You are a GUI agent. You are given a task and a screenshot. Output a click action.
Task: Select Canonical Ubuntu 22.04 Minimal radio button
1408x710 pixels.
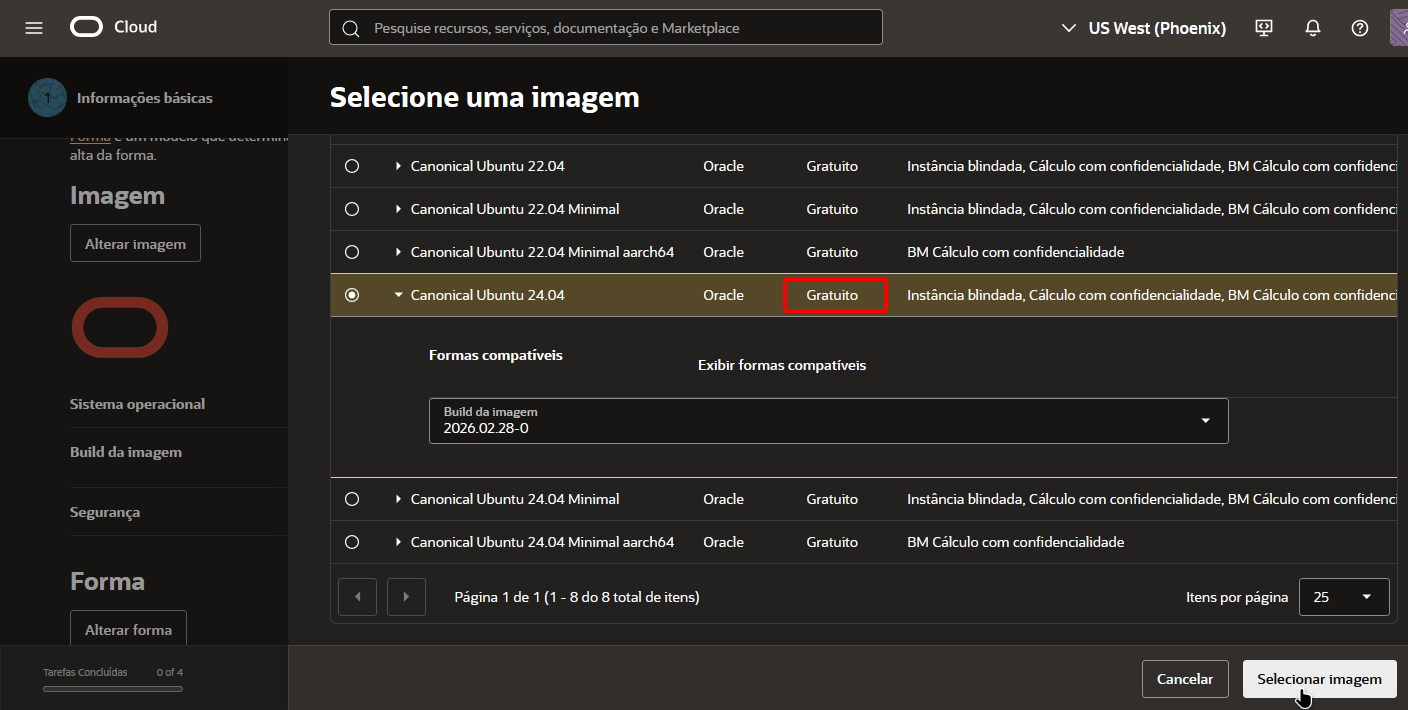coord(352,209)
